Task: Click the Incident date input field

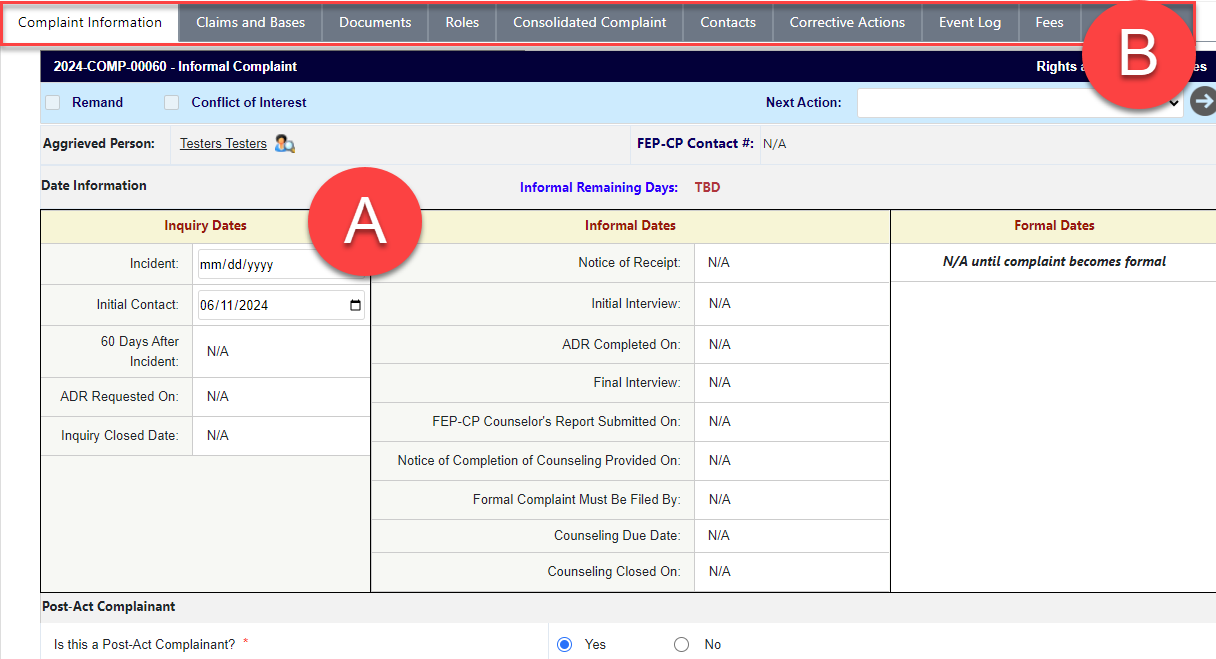Action: (x=281, y=265)
